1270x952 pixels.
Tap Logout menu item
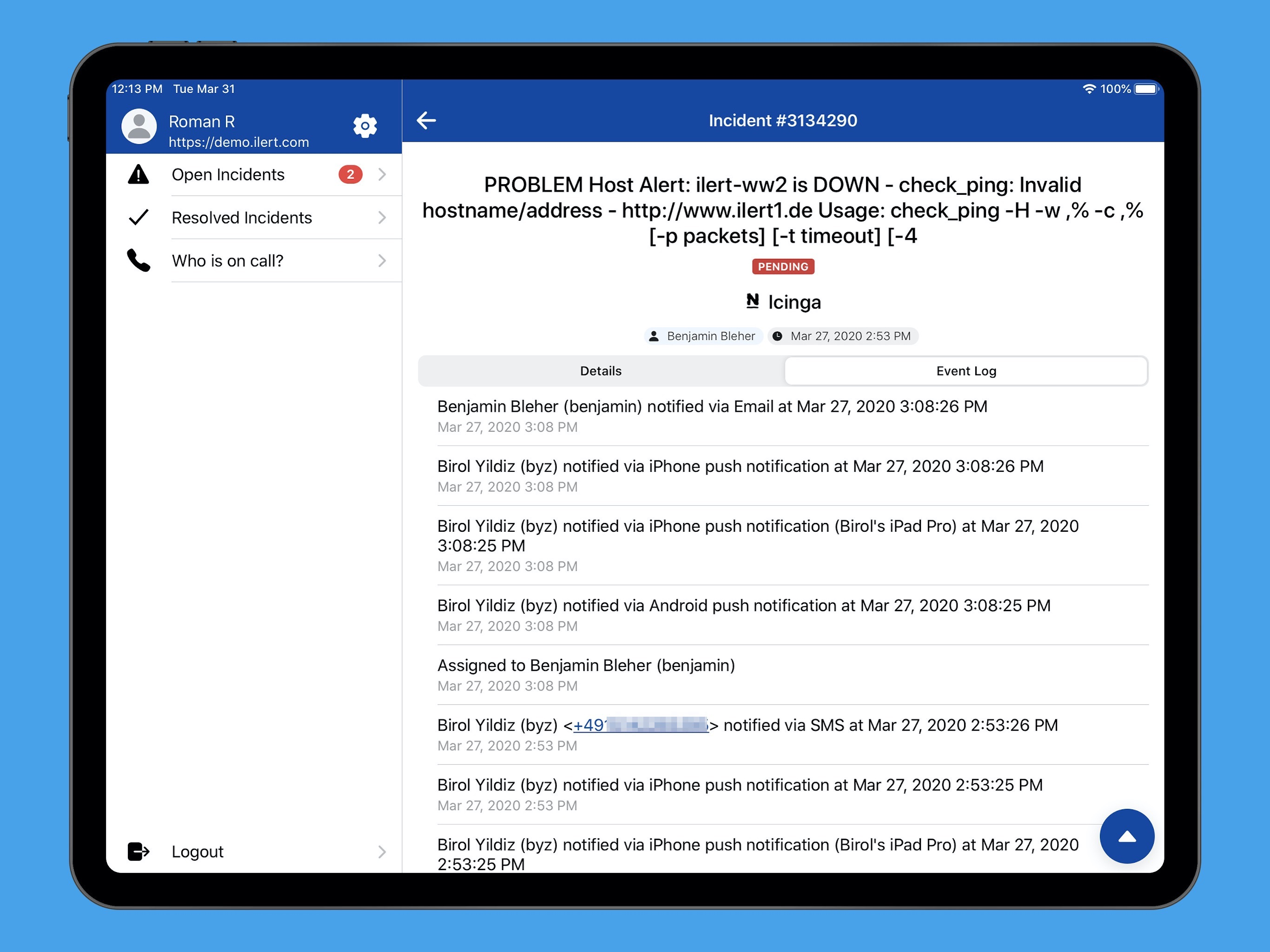pyautogui.click(x=254, y=852)
